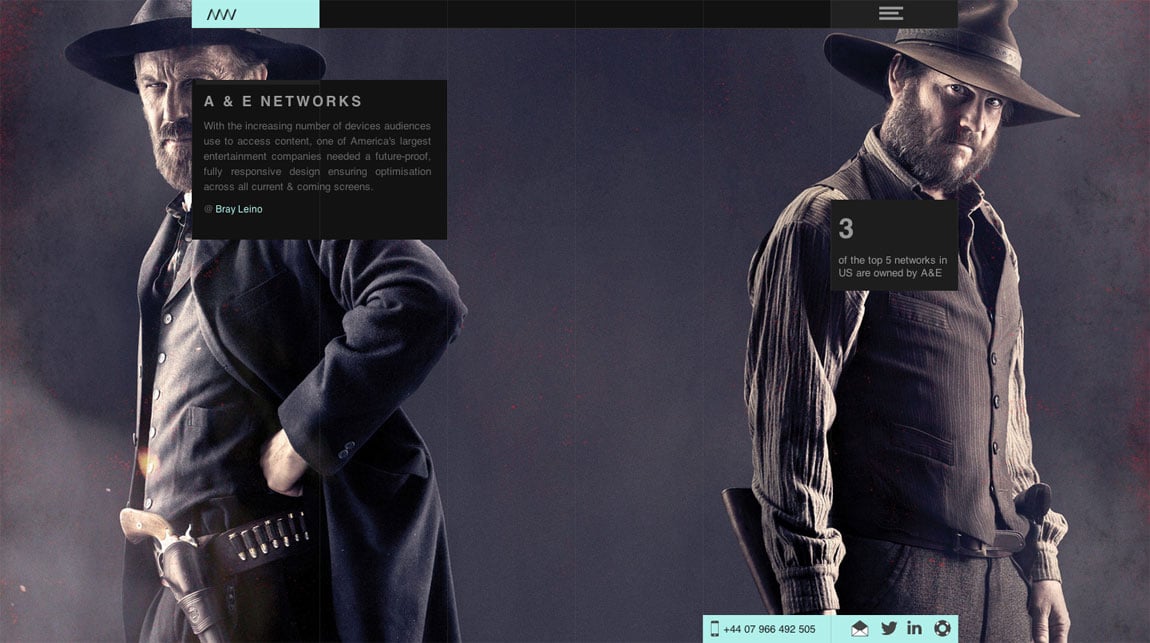
Task: Click the number 3 statistic
Action: [x=846, y=228]
